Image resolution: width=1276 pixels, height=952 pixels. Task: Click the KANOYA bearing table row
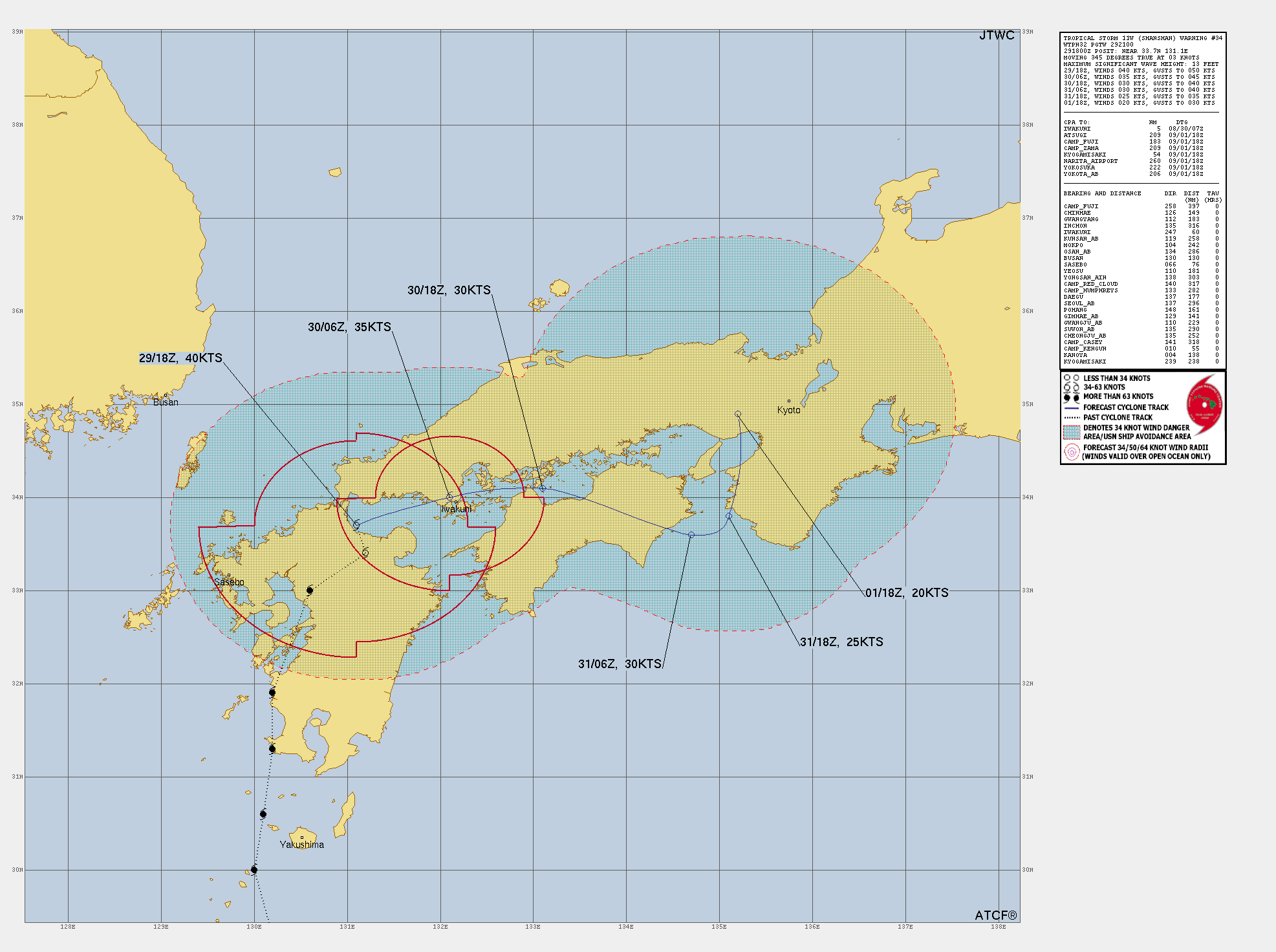[1141, 355]
